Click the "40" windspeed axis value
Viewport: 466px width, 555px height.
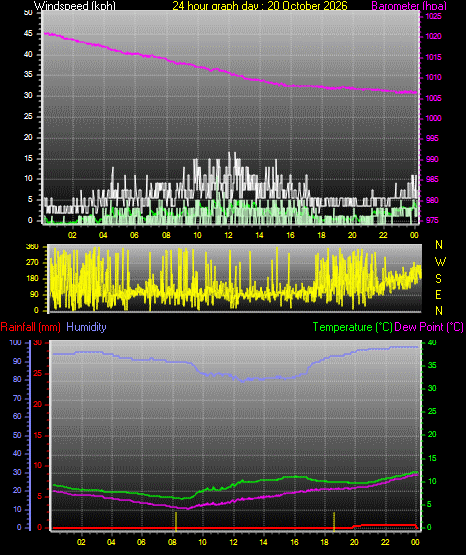[28, 54]
